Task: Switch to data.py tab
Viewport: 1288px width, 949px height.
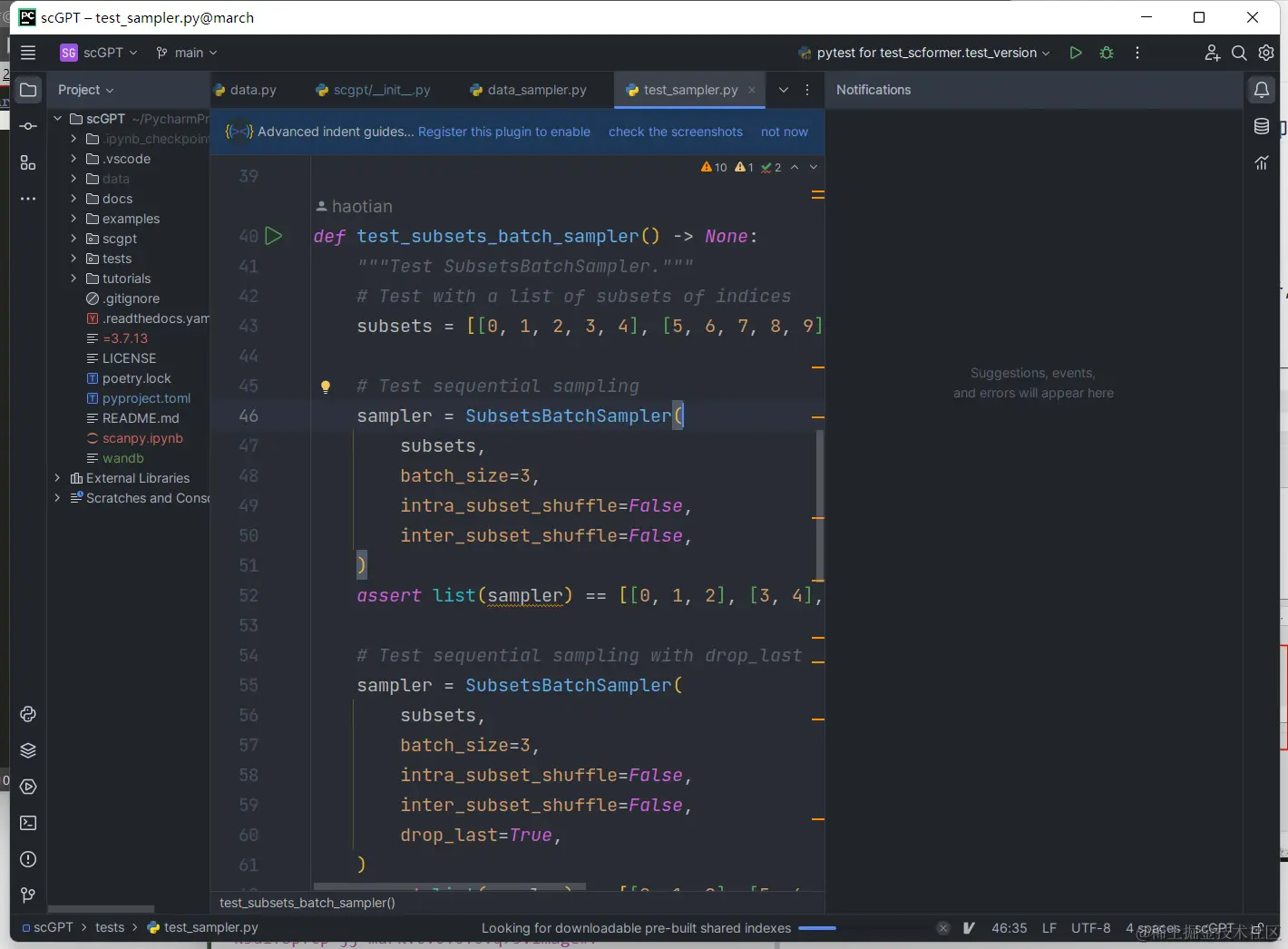Action: click(245, 90)
